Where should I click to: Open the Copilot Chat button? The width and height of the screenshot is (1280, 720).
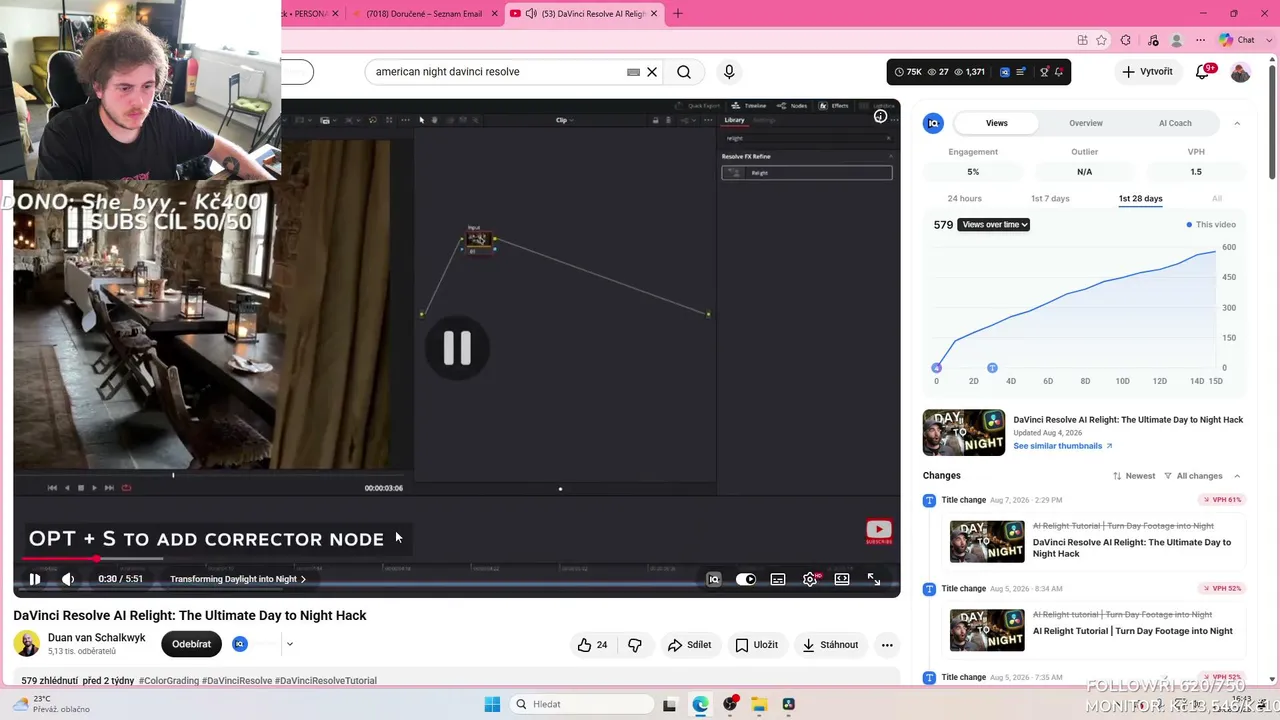[x=1237, y=40]
